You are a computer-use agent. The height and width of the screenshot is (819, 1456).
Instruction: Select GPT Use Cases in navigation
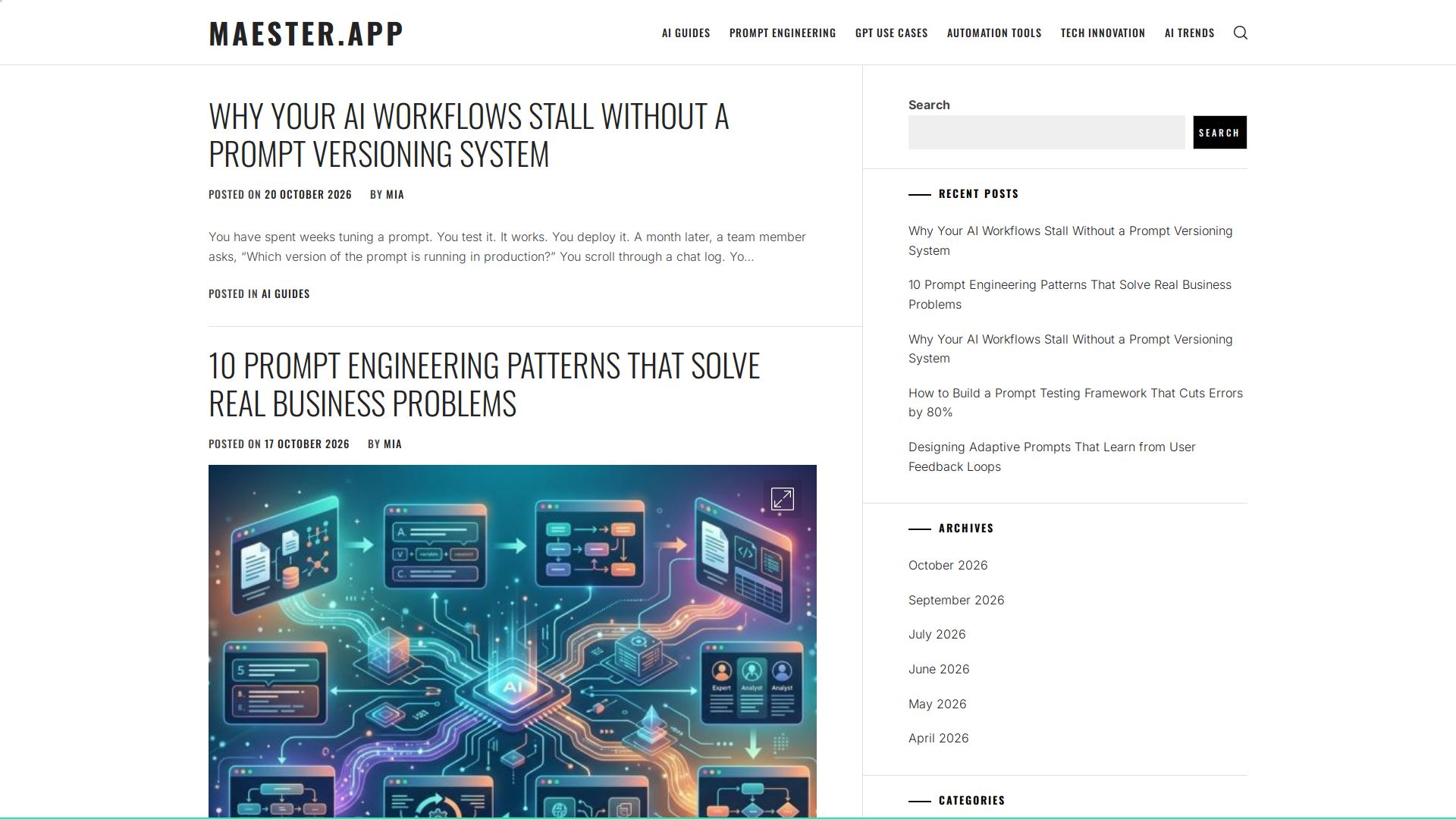coord(891,33)
